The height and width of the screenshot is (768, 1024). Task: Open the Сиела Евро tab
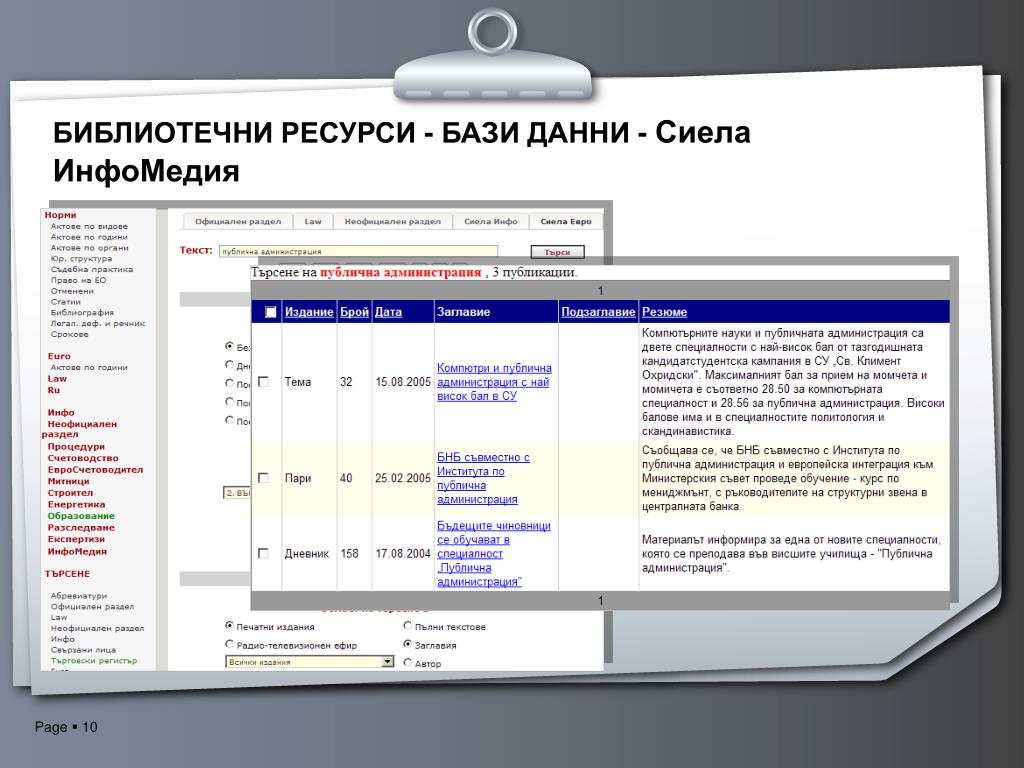coord(566,221)
